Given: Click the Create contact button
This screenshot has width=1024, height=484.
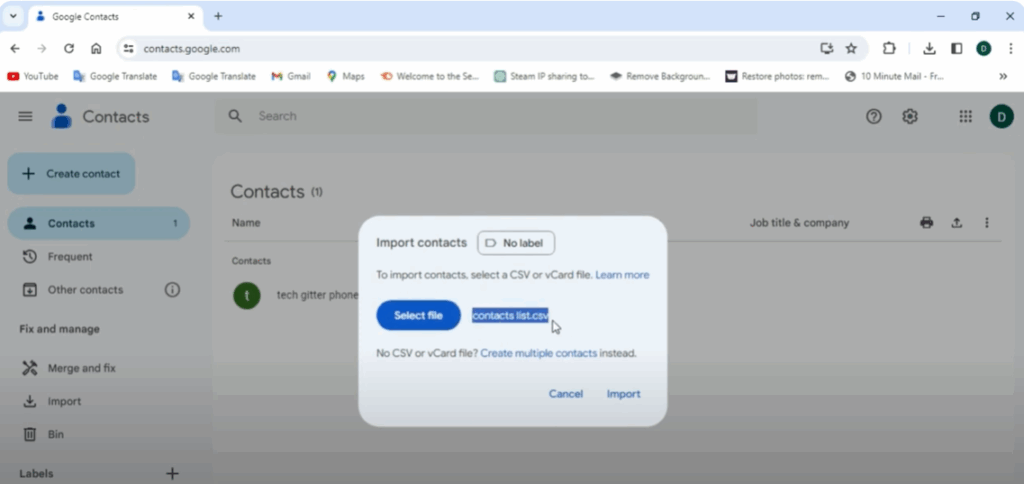Looking at the screenshot, I should [x=71, y=174].
